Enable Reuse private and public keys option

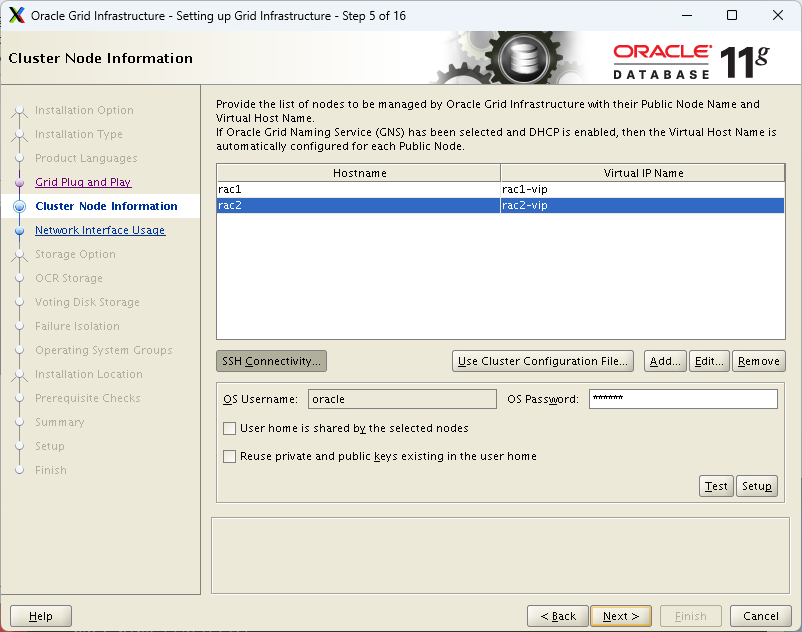click(230, 456)
